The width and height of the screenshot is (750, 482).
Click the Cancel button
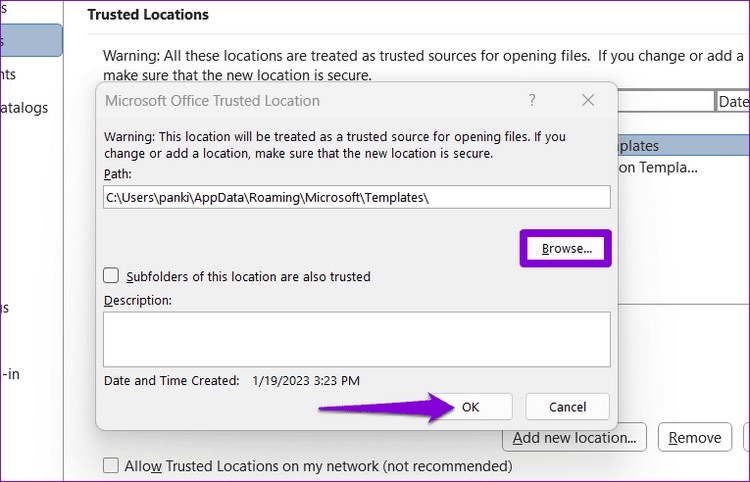pyautogui.click(x=567, y=407)
